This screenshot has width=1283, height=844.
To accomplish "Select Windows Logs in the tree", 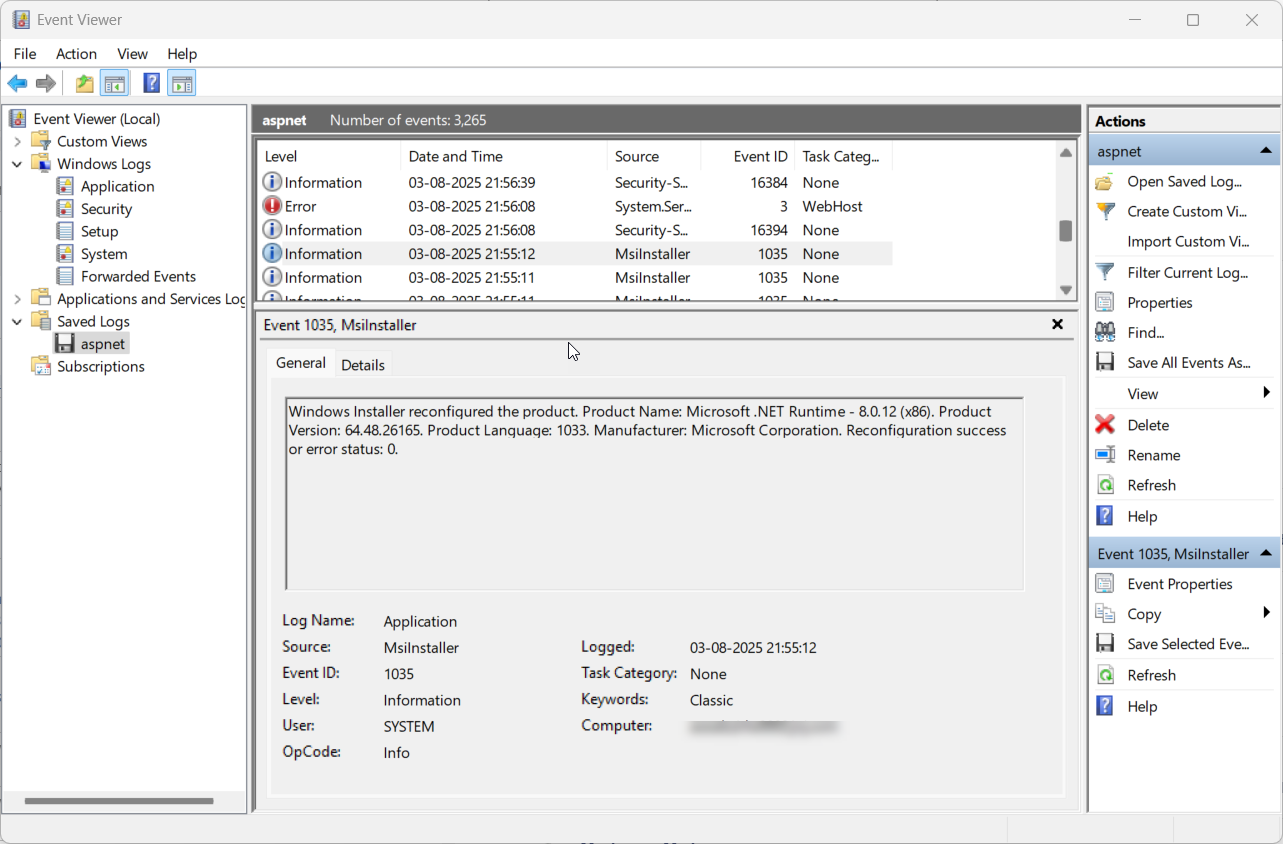I will point(104,164).
